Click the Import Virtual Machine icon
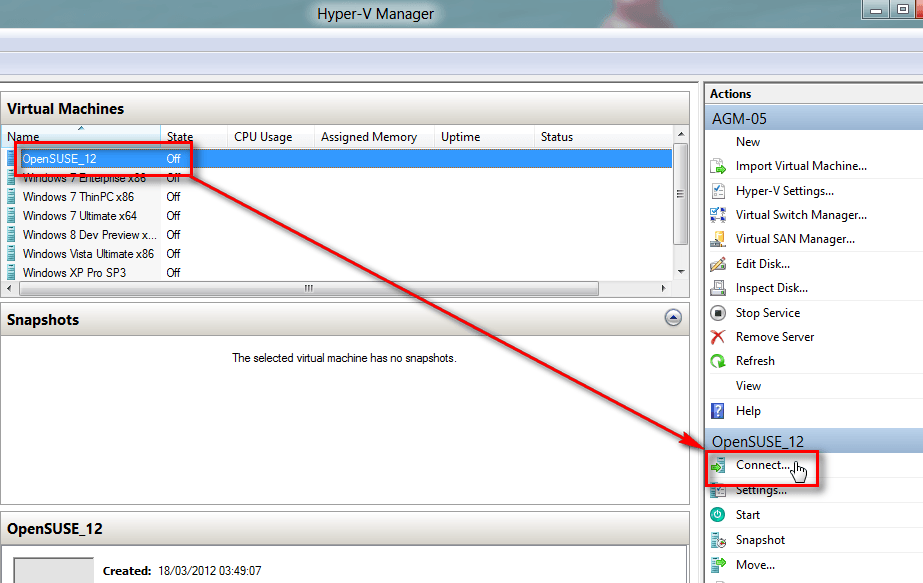This screenshot has height=583, width=923. pos(717,166)
